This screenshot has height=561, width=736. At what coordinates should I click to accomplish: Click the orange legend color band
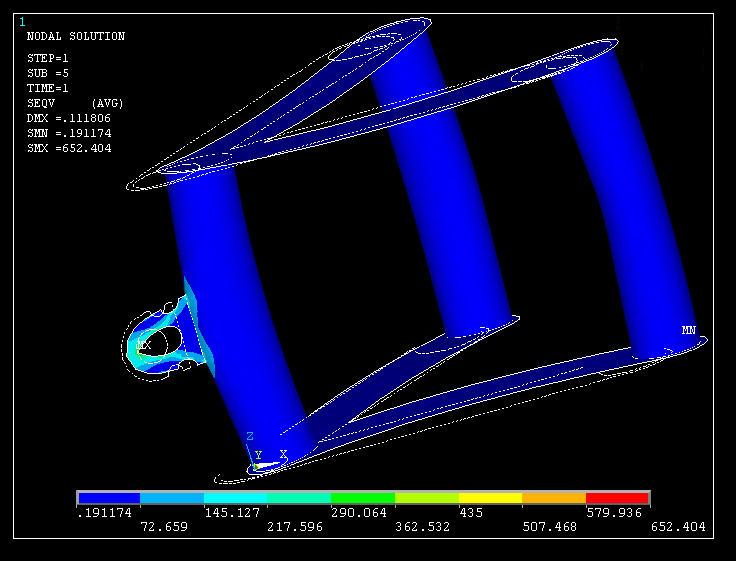click(554, 498)
